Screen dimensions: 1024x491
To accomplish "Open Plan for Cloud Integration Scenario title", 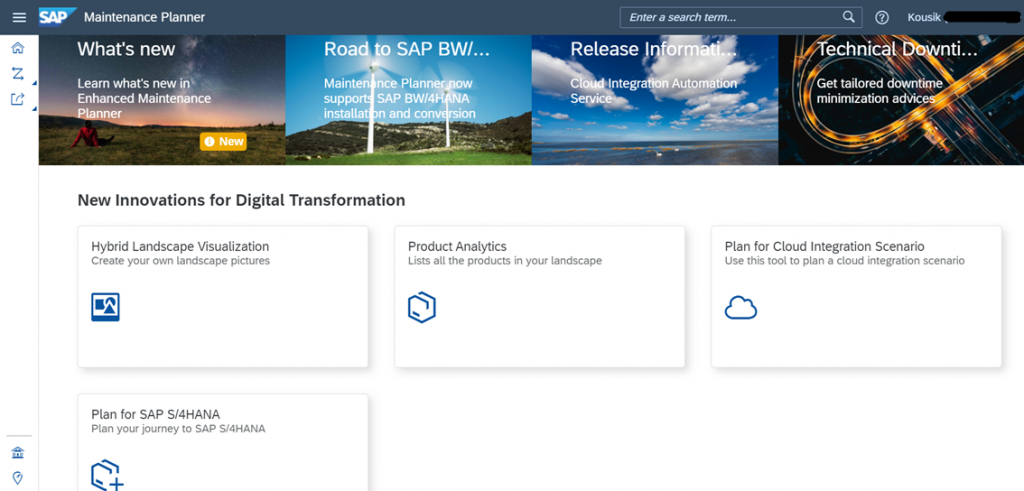I will [824, 246].
